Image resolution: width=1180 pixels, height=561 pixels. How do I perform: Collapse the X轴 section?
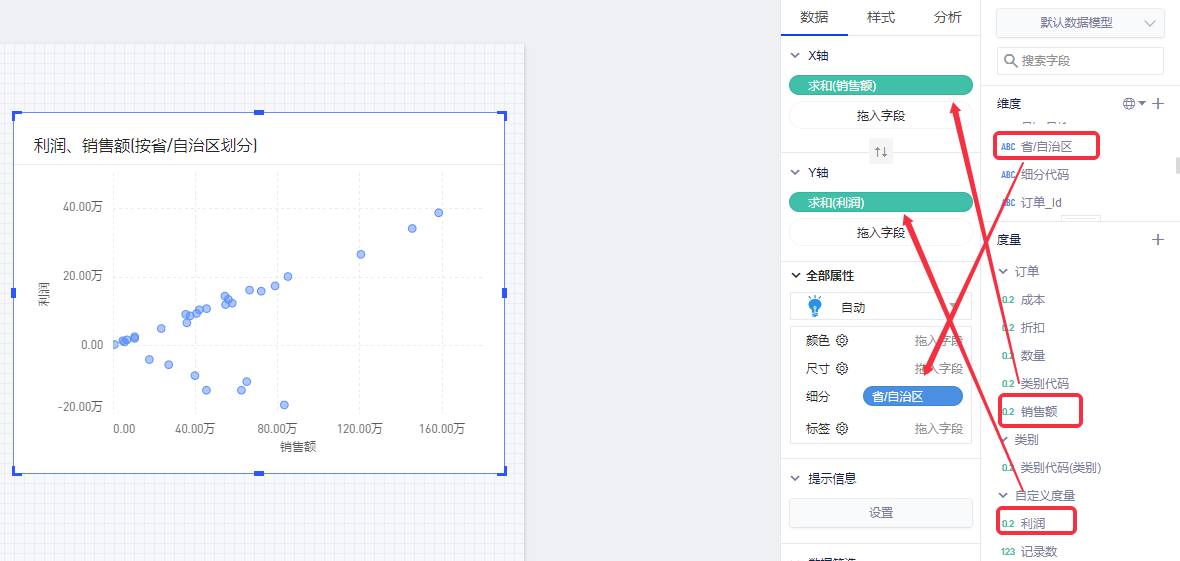tap(796, 56)
